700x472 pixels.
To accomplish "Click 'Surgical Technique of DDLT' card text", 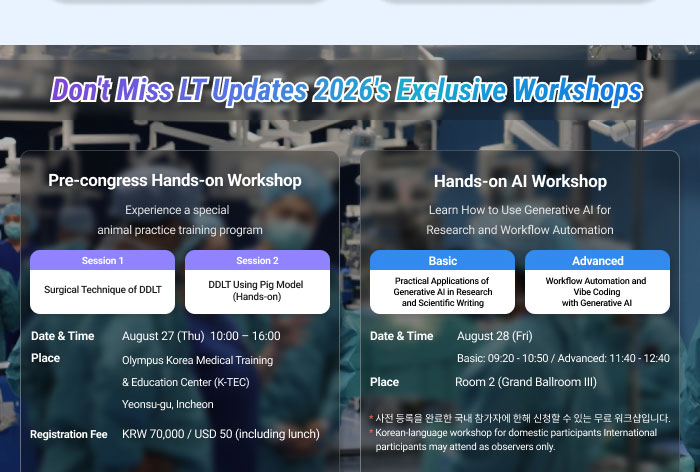I will 103,290.
